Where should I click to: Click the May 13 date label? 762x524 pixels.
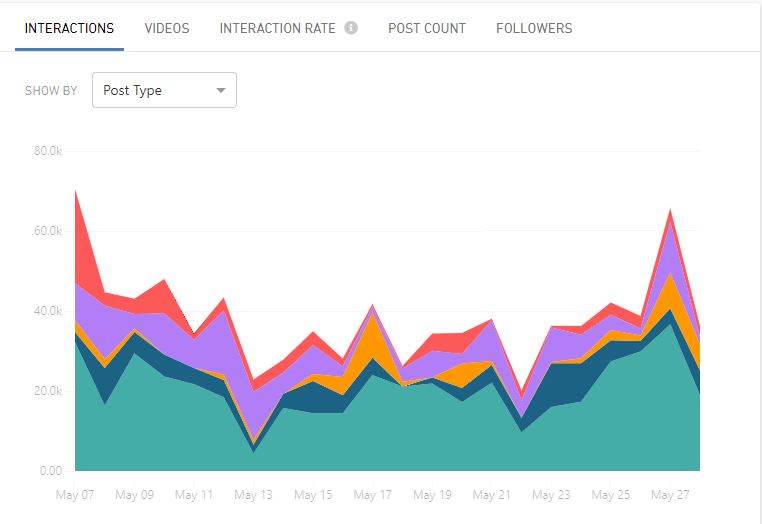pos(253,495)
